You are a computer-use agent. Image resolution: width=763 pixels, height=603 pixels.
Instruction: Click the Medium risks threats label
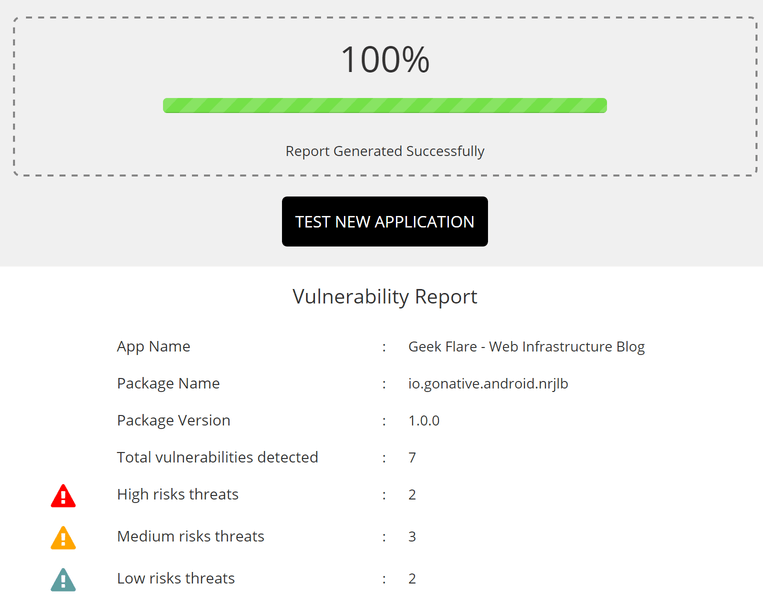tap(190, 537)
